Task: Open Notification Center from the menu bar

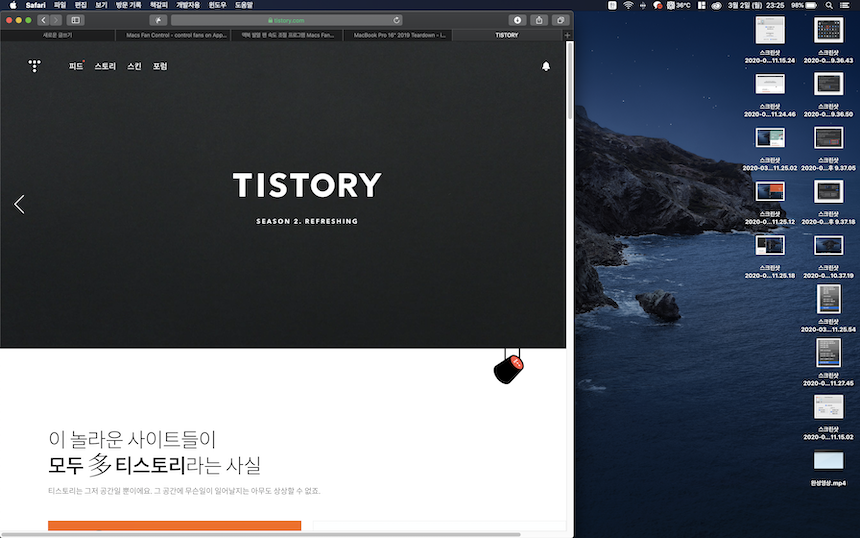Action: tap(845, 5)
